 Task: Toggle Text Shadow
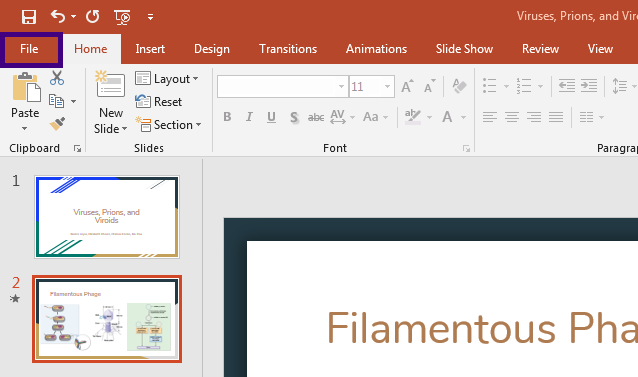coord(294,117)
